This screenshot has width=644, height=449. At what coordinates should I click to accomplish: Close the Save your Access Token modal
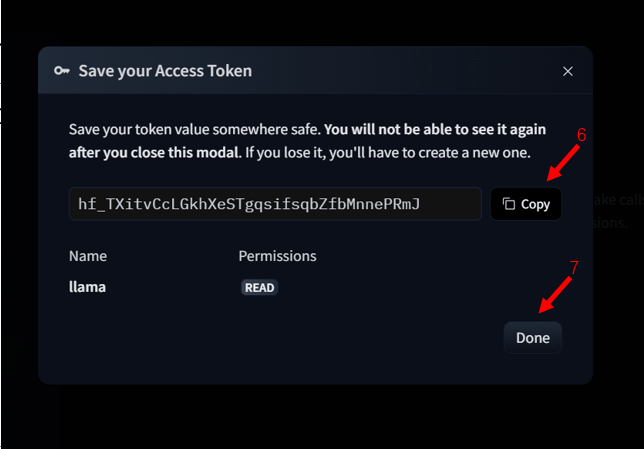(x=568, y=71)
